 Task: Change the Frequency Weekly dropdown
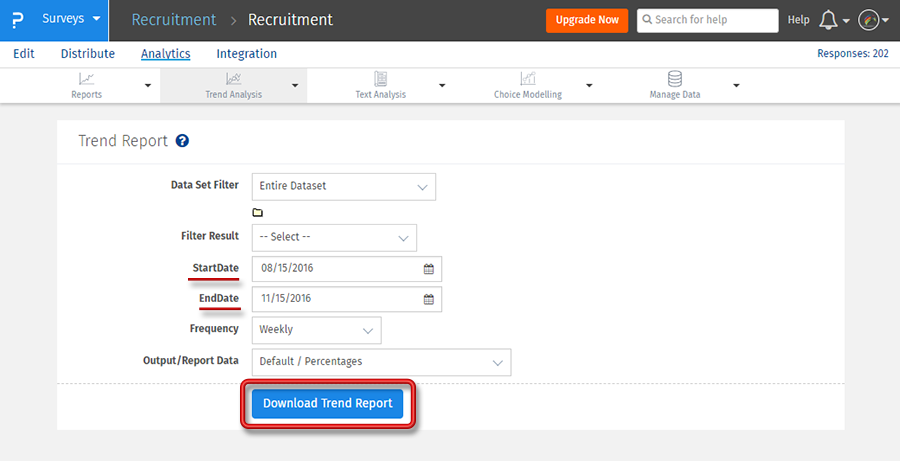[316, 330]
